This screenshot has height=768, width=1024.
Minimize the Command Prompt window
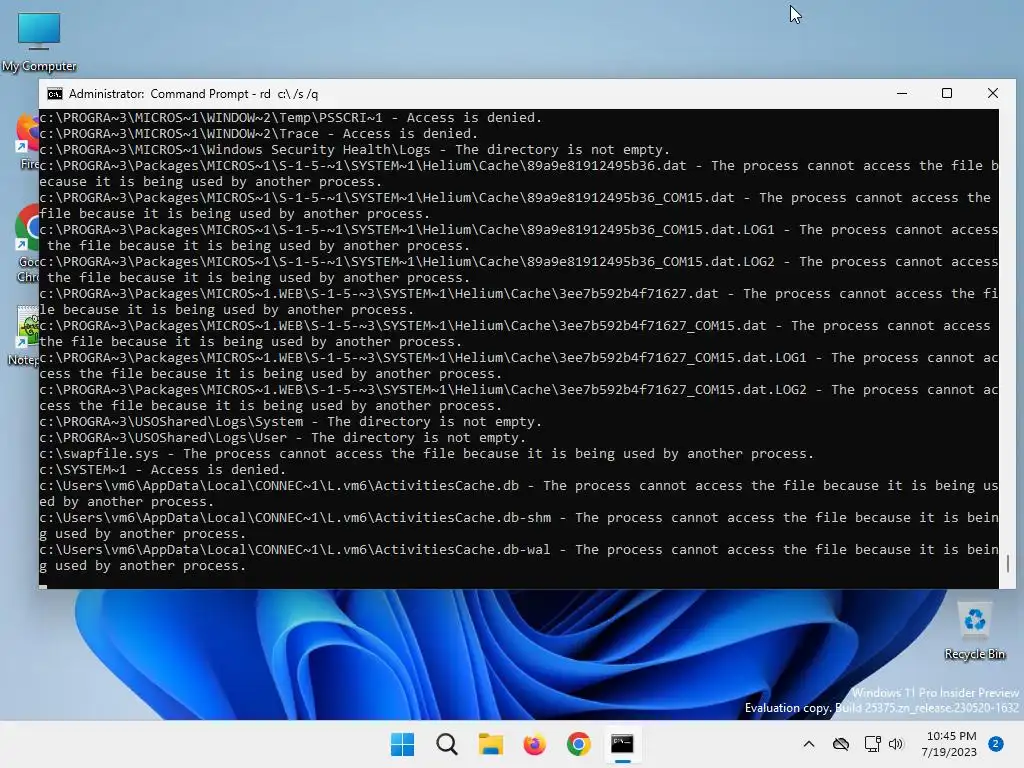(902, 93)
